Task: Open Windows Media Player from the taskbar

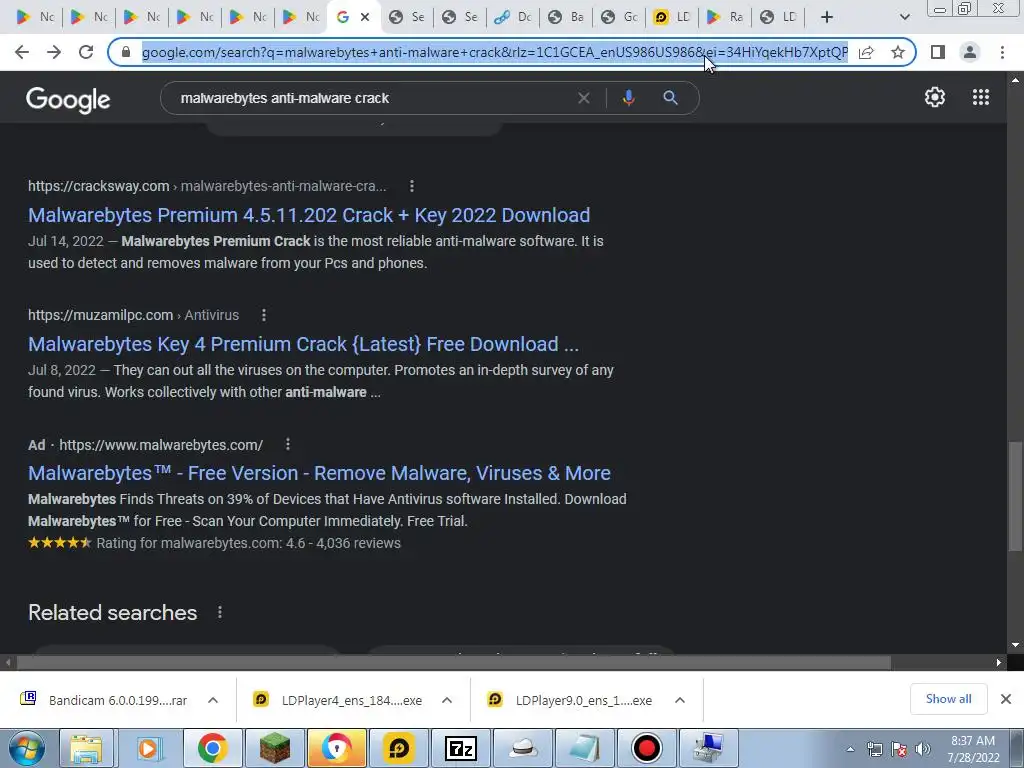Action: (148, 748)
